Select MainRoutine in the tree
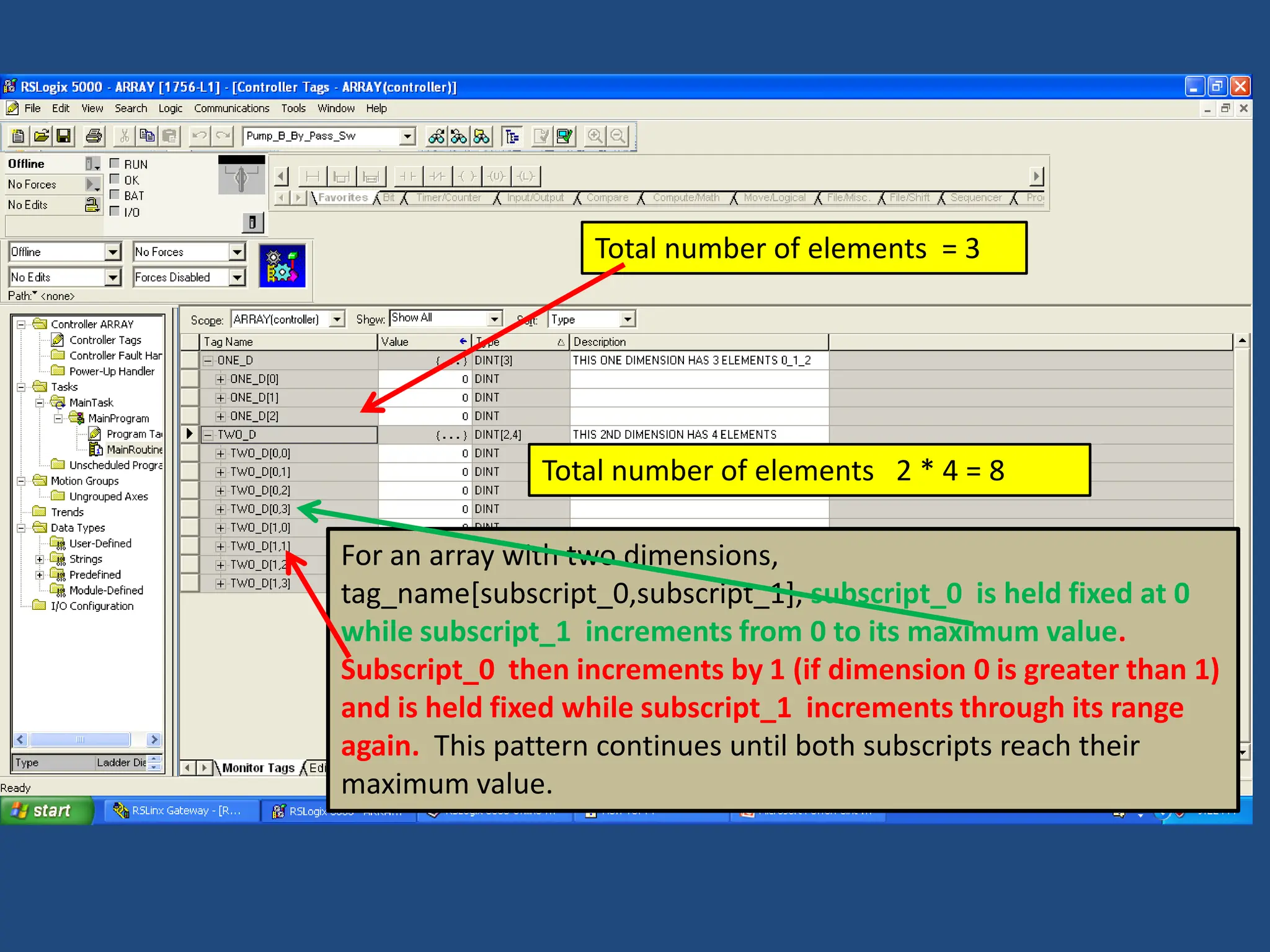The width and height of the screenshot is (1270, 952). 134,449
